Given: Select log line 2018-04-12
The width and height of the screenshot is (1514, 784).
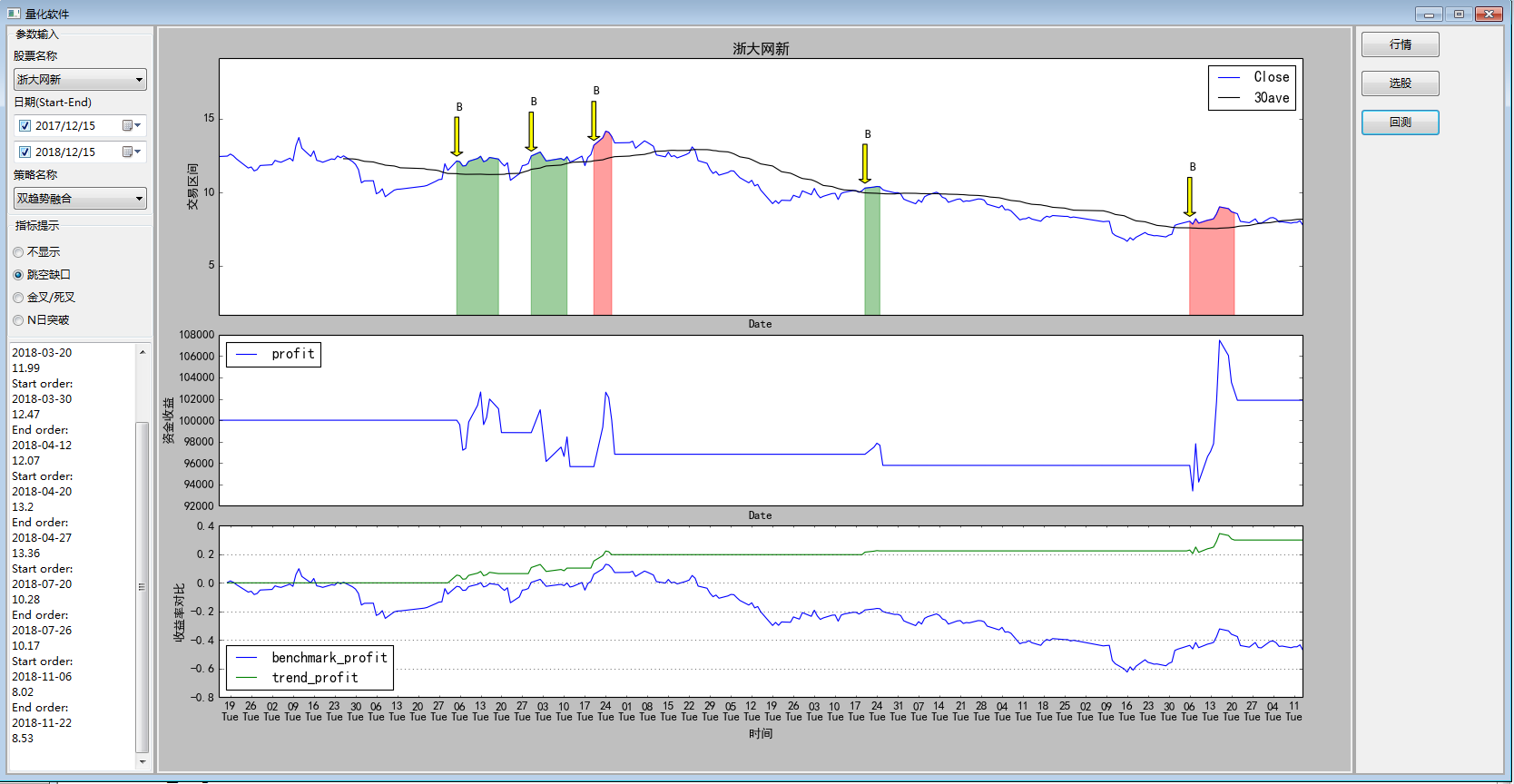Looking at the screenshot, I should pyautogui.click(x=42, y=446).
